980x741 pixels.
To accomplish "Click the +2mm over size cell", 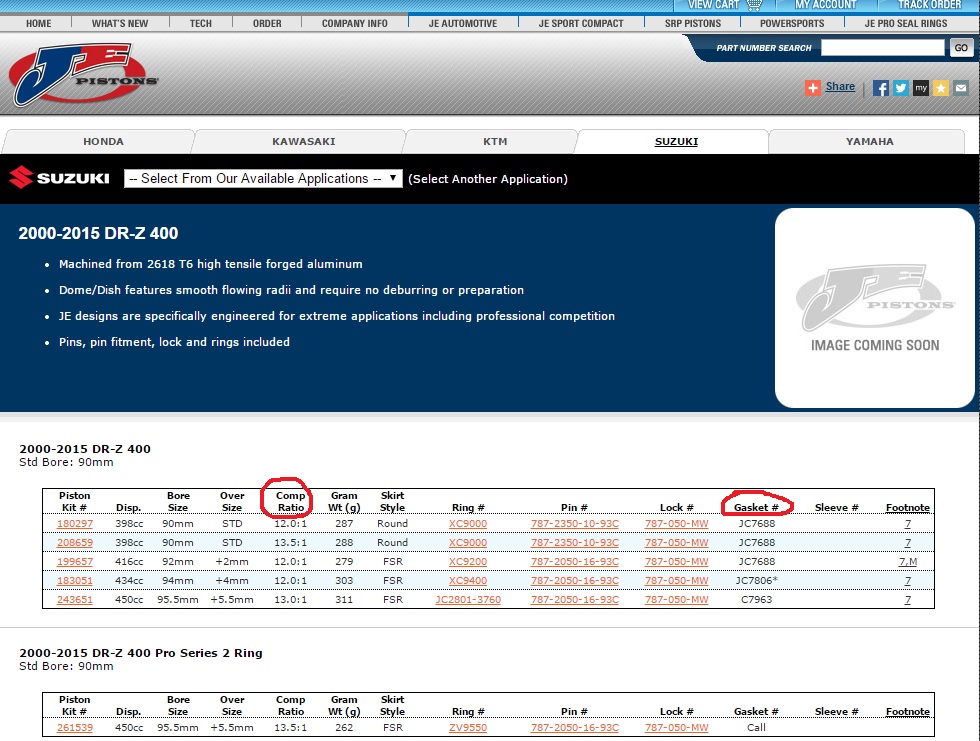I will (231, 562).
